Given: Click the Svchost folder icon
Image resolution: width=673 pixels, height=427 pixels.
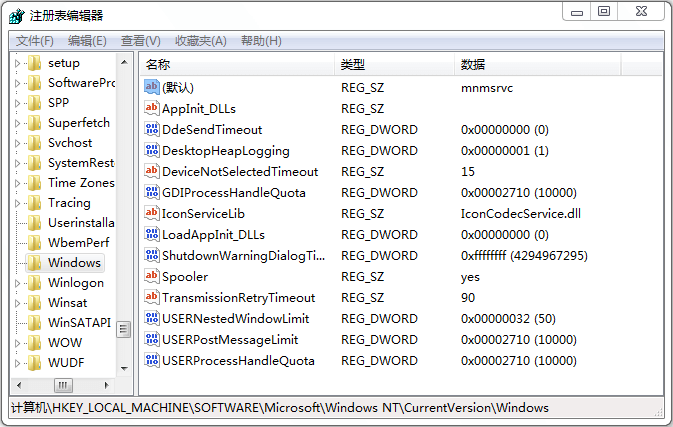Looking at the screenshot, I should [35, 143].
